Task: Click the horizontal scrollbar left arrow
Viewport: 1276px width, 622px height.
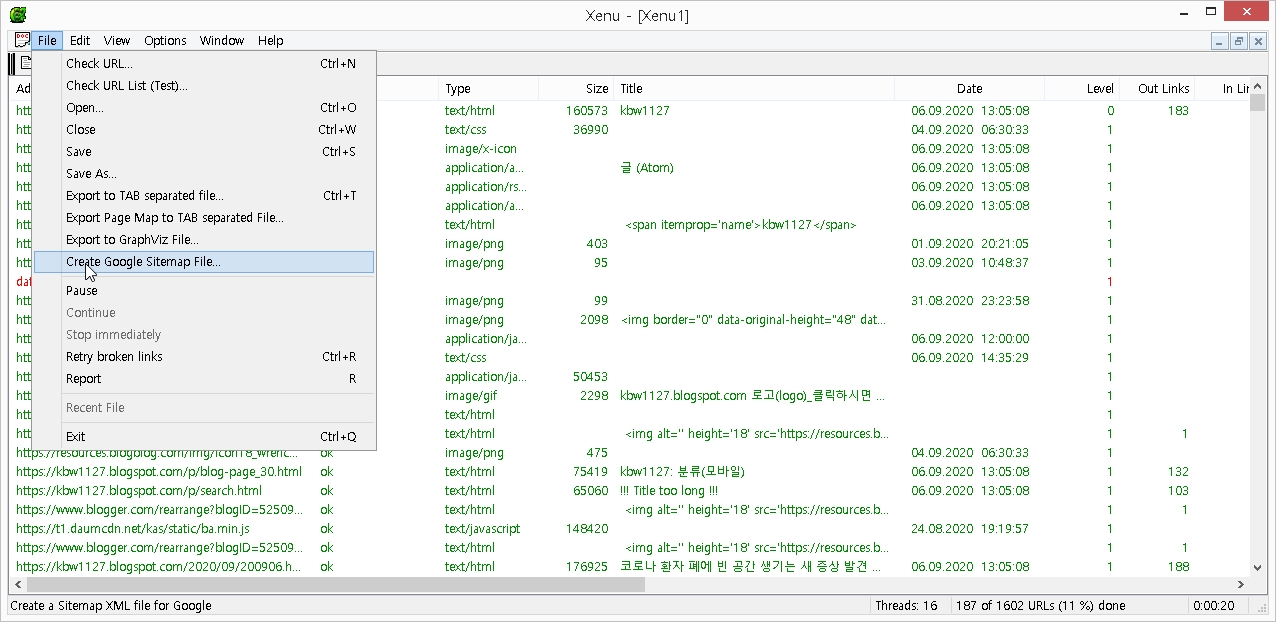Action: point(17,585)
